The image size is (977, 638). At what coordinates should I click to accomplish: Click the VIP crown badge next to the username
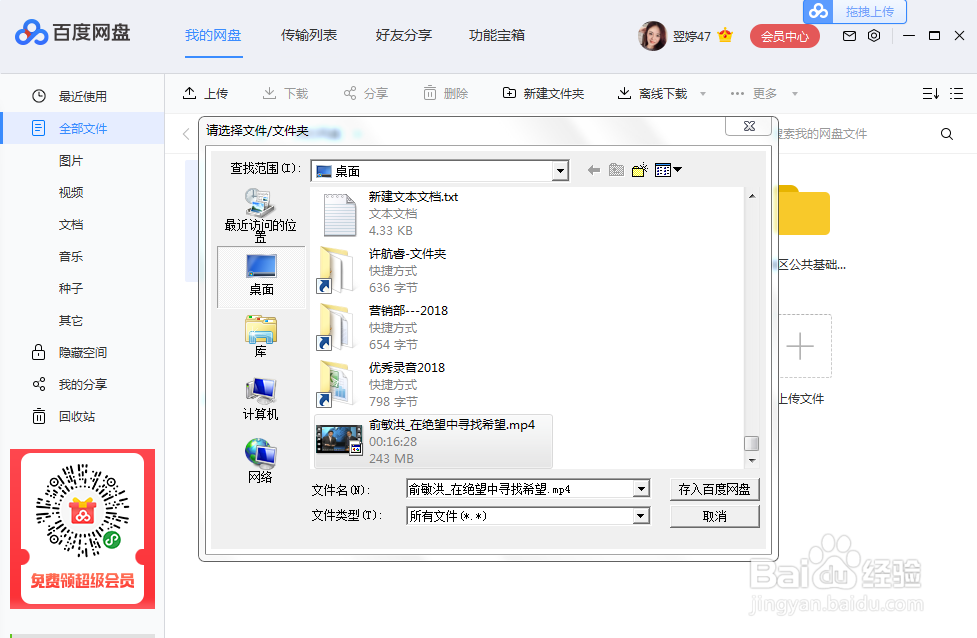725,36
